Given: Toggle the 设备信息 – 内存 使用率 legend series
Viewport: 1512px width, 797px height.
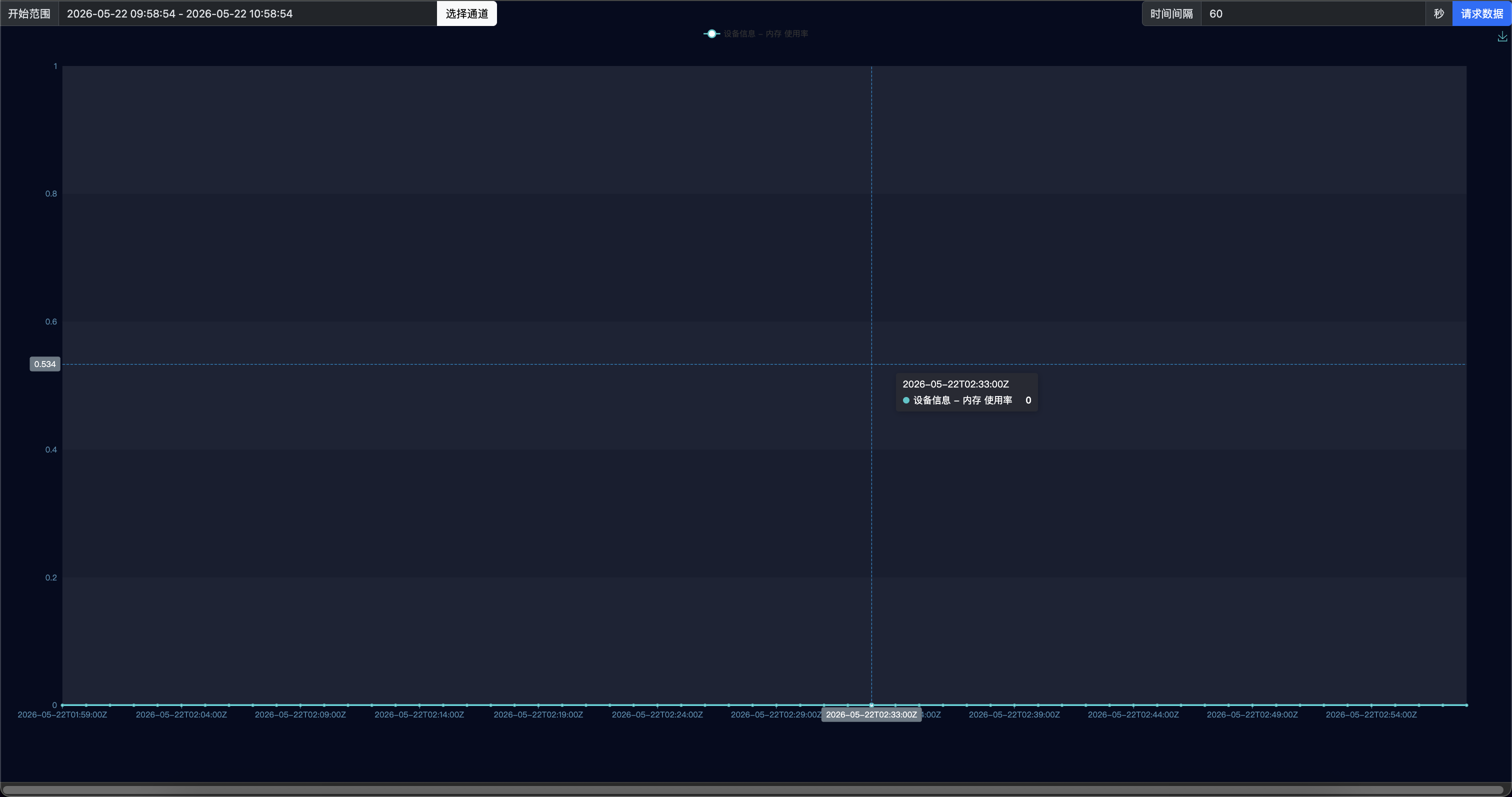Looking at the screenshot, I should [x=755, y=33].
